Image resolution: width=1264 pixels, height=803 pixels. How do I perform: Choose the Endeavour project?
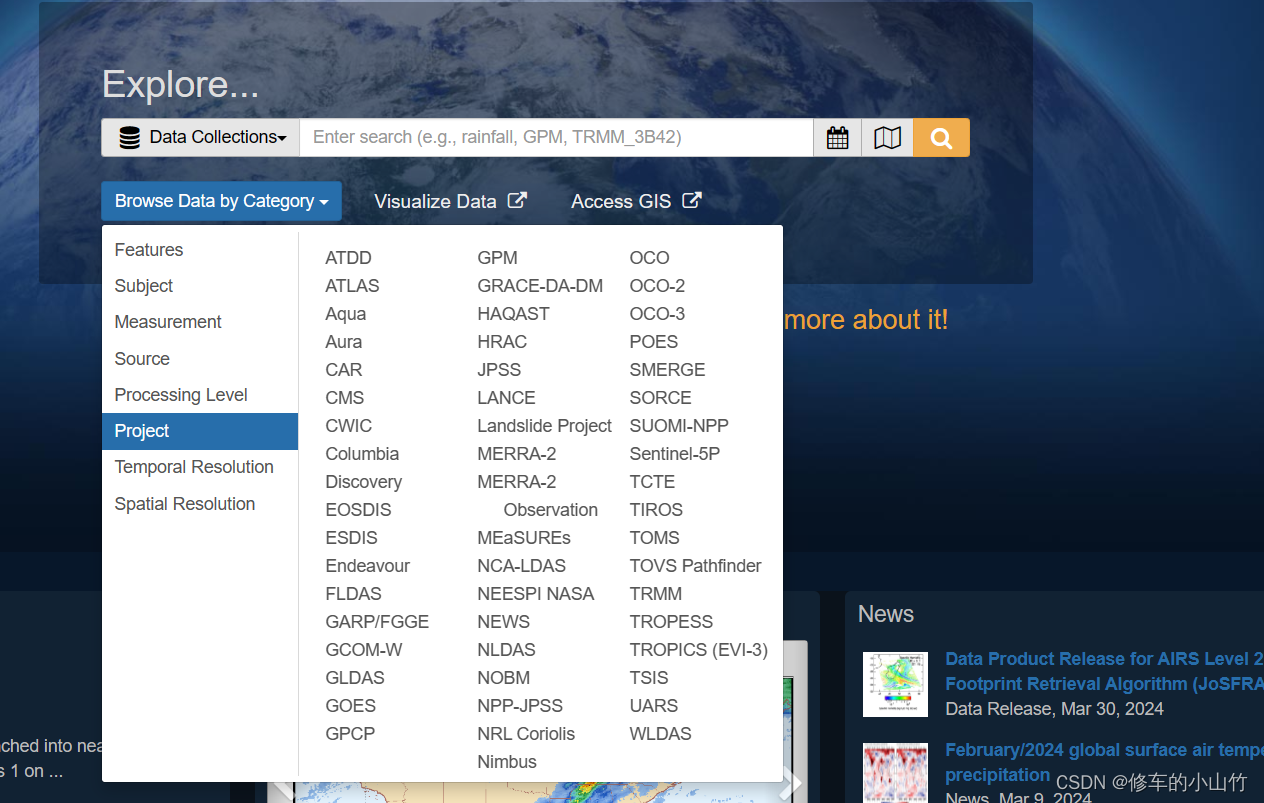coord(368,566)
